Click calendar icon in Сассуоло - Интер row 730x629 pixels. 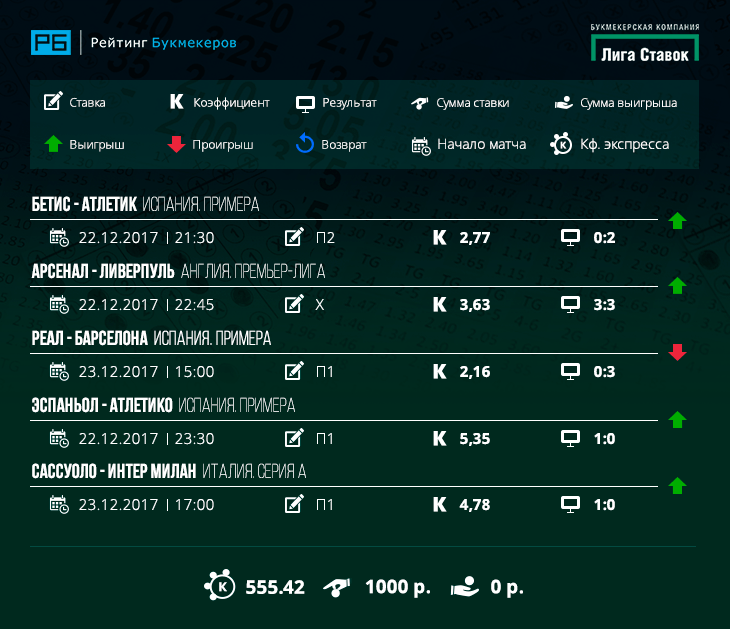point(59,504)
